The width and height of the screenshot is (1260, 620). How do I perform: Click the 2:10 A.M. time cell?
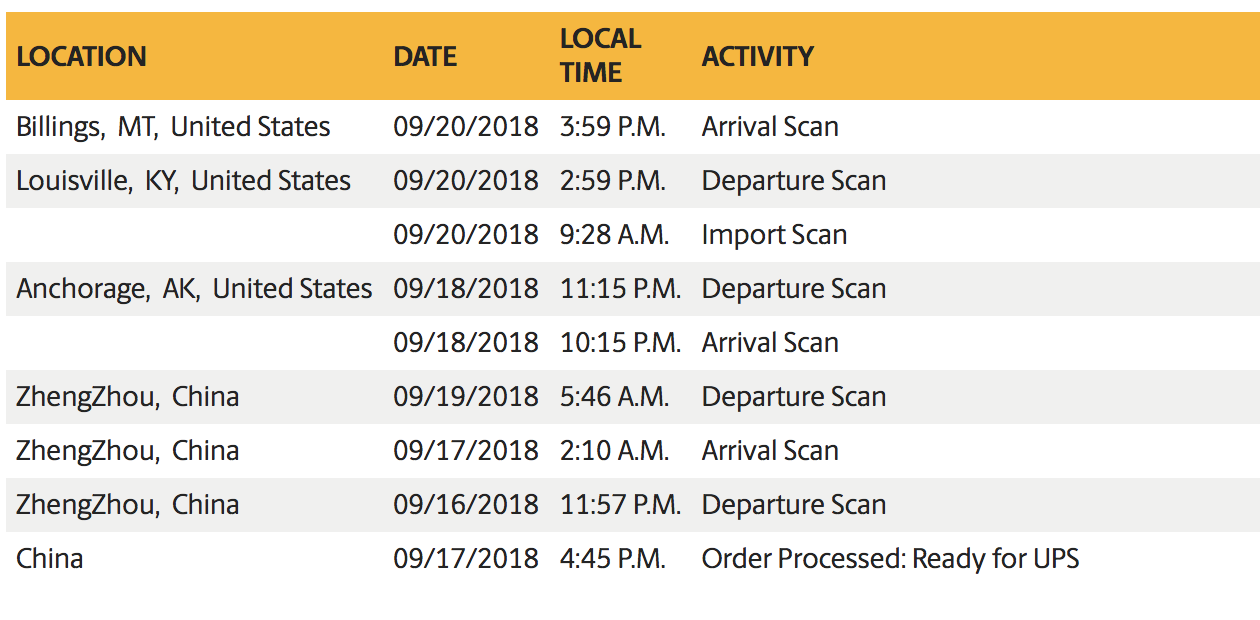coord(614,451)
